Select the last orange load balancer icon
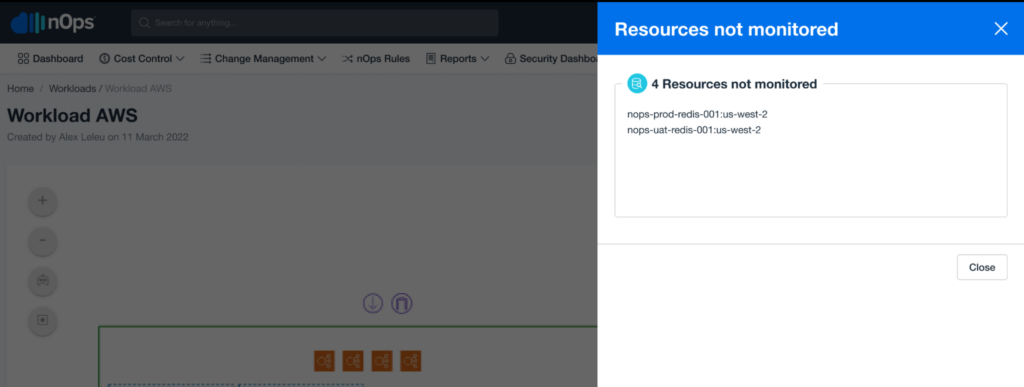Image resolution: width=1024 pixels, height=387 pixels. (x=411, y=361)
